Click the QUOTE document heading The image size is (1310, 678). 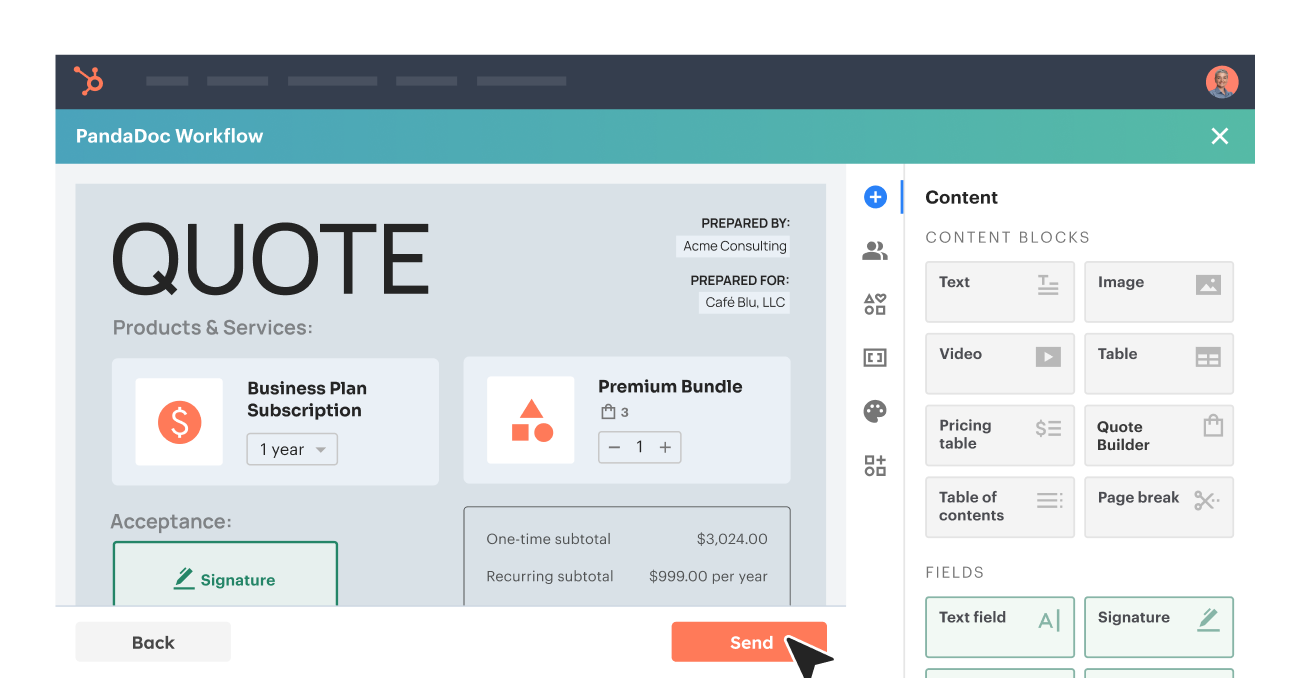[x=270, y=260]
